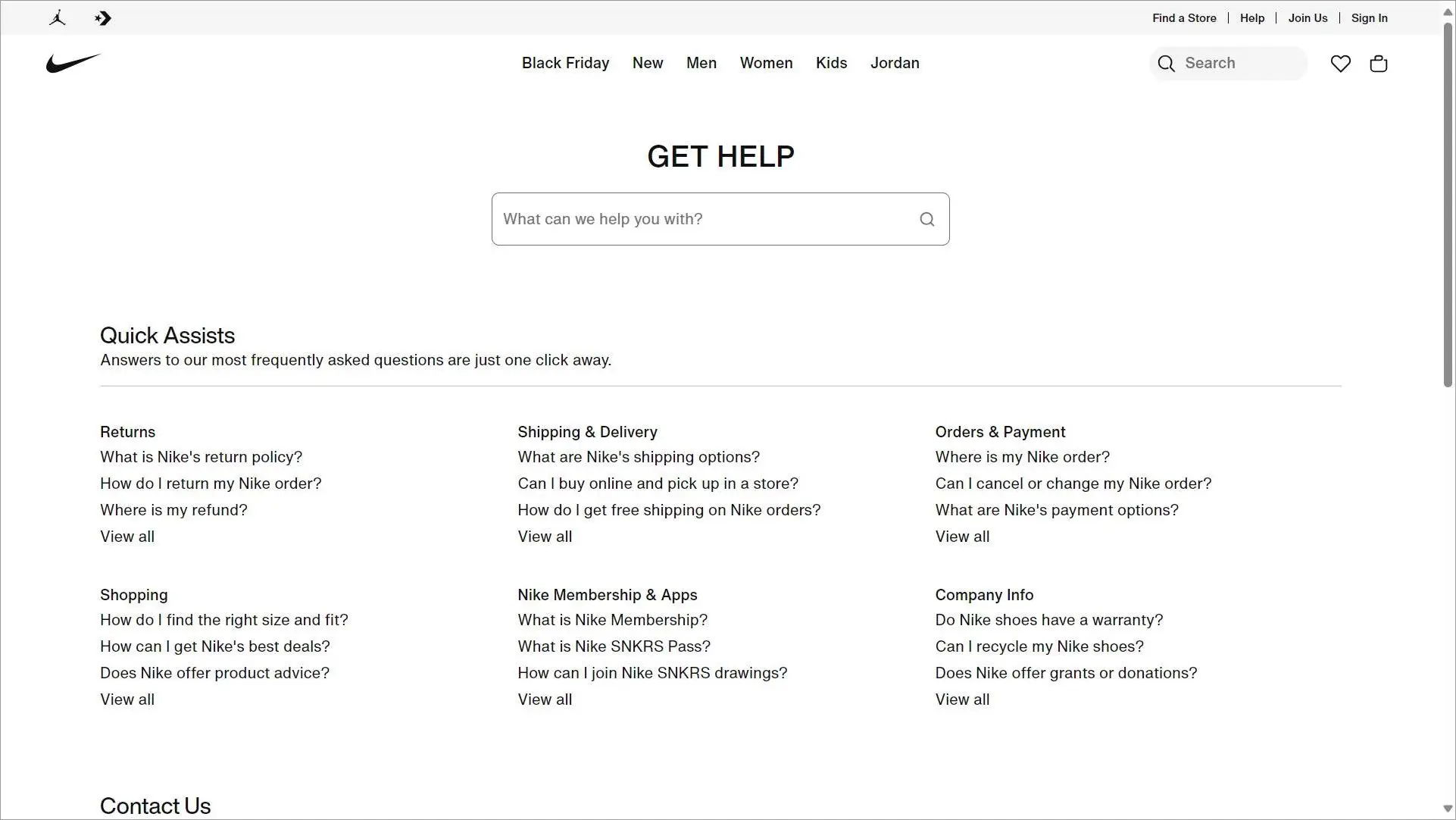View all Shopping questions

127,700
